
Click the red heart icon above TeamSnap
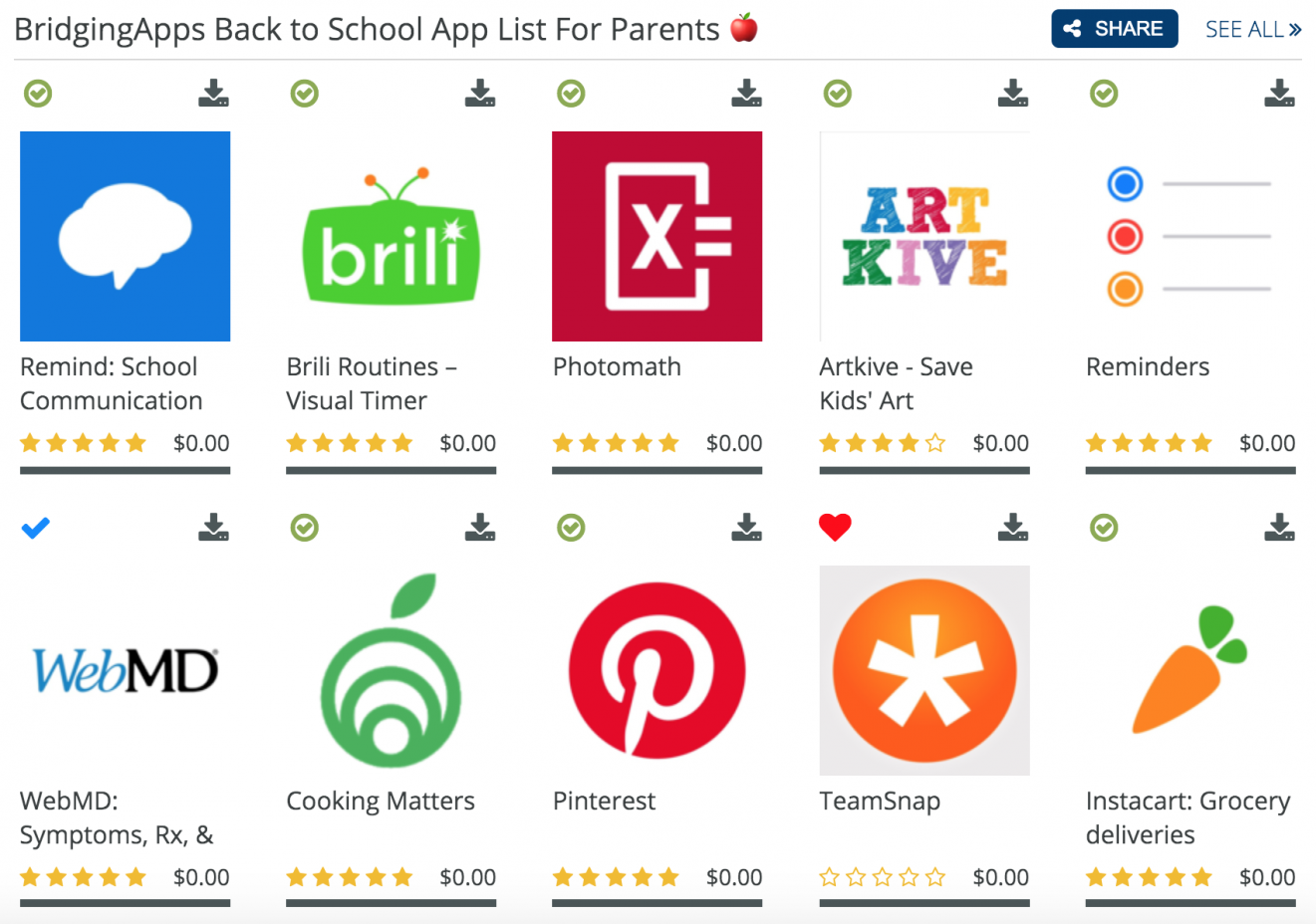point(835,528)
